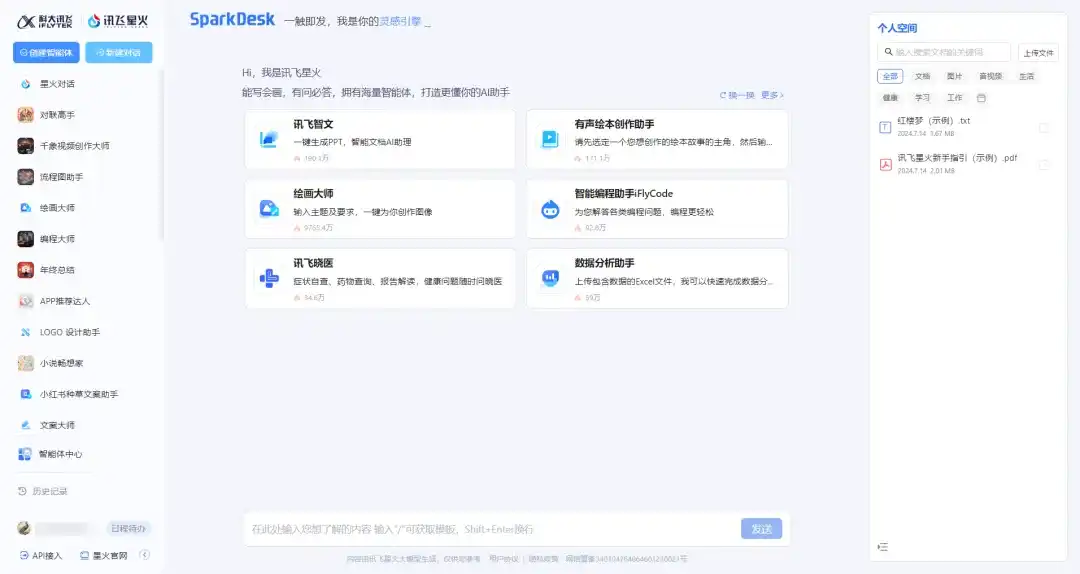The image size is (1080, 574).
Task: Click the txt file icon of 红楼梦
Action: (x=885, y=127)
